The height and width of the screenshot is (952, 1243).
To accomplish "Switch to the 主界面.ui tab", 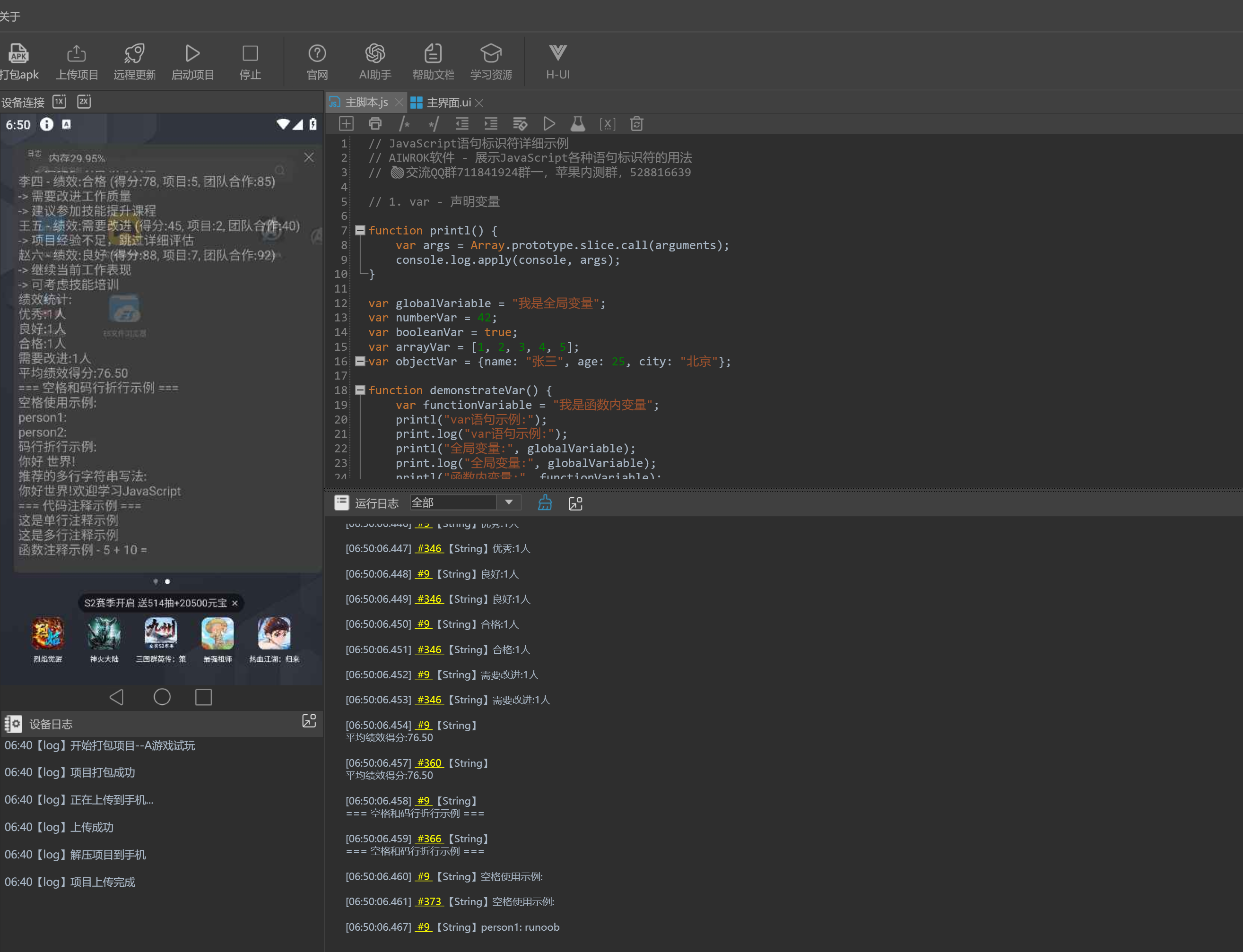I will [447, 103].
